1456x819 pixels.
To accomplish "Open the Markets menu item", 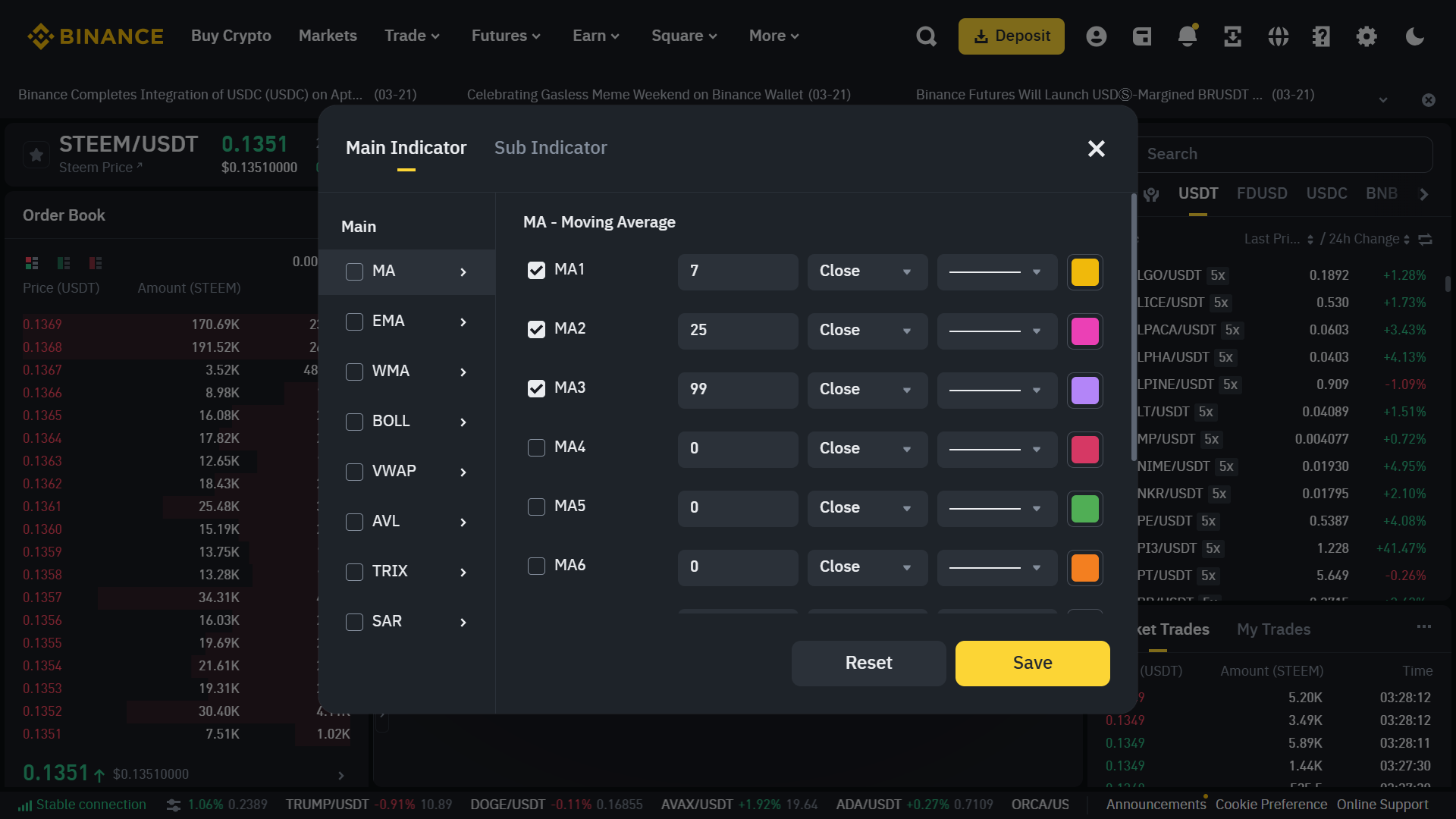I will pos(328,36).
